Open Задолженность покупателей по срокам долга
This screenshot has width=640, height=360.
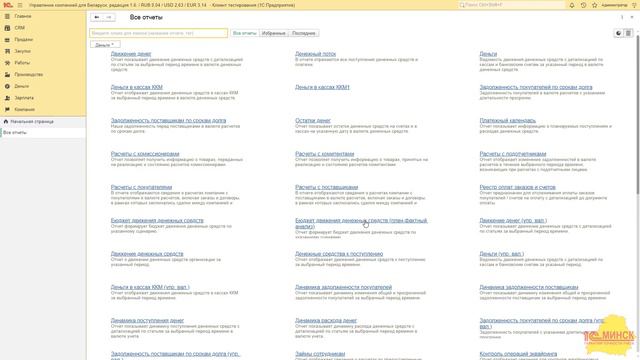coord(536,87)
